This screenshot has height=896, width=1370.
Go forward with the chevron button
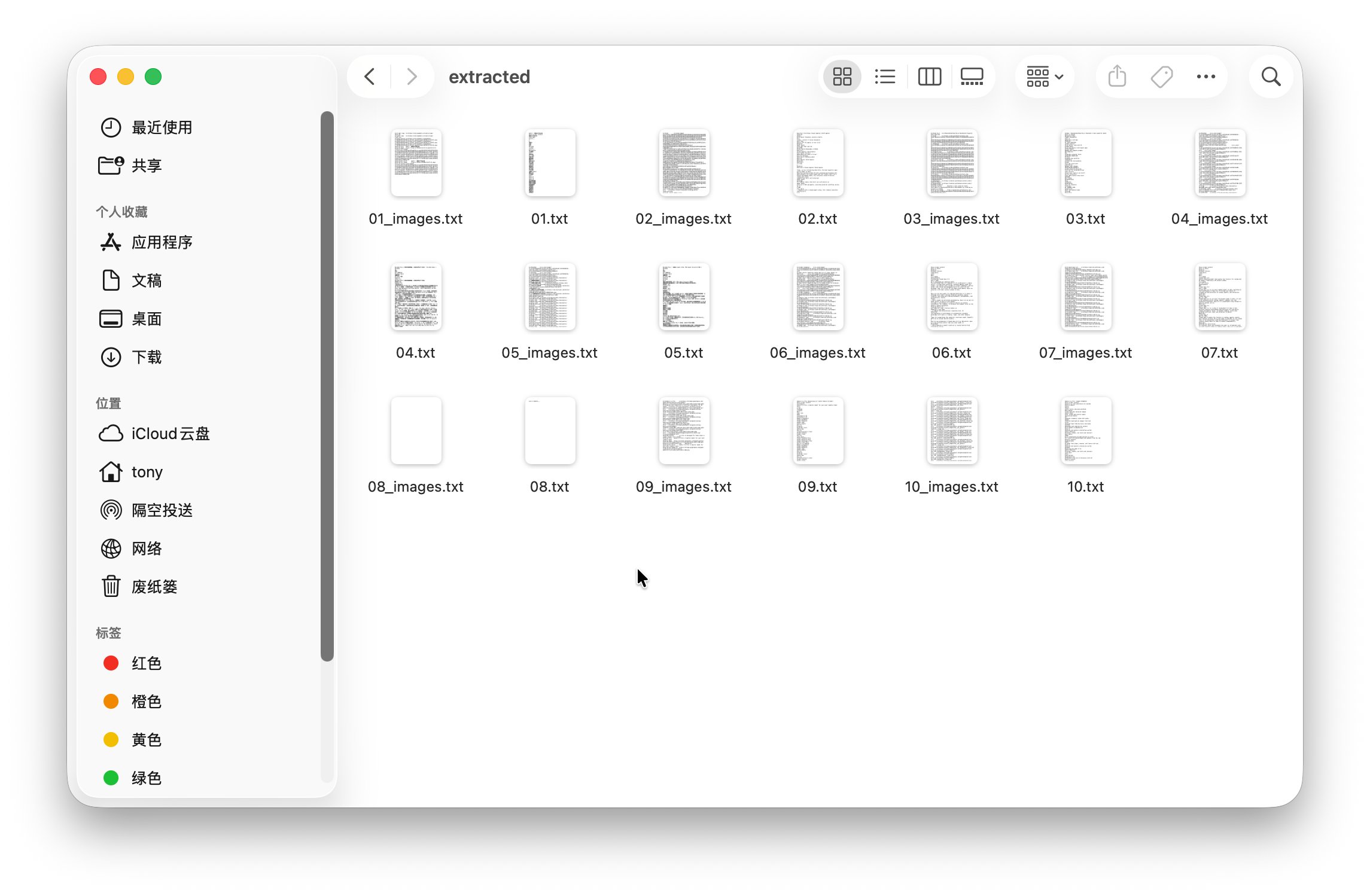[412, 77]
